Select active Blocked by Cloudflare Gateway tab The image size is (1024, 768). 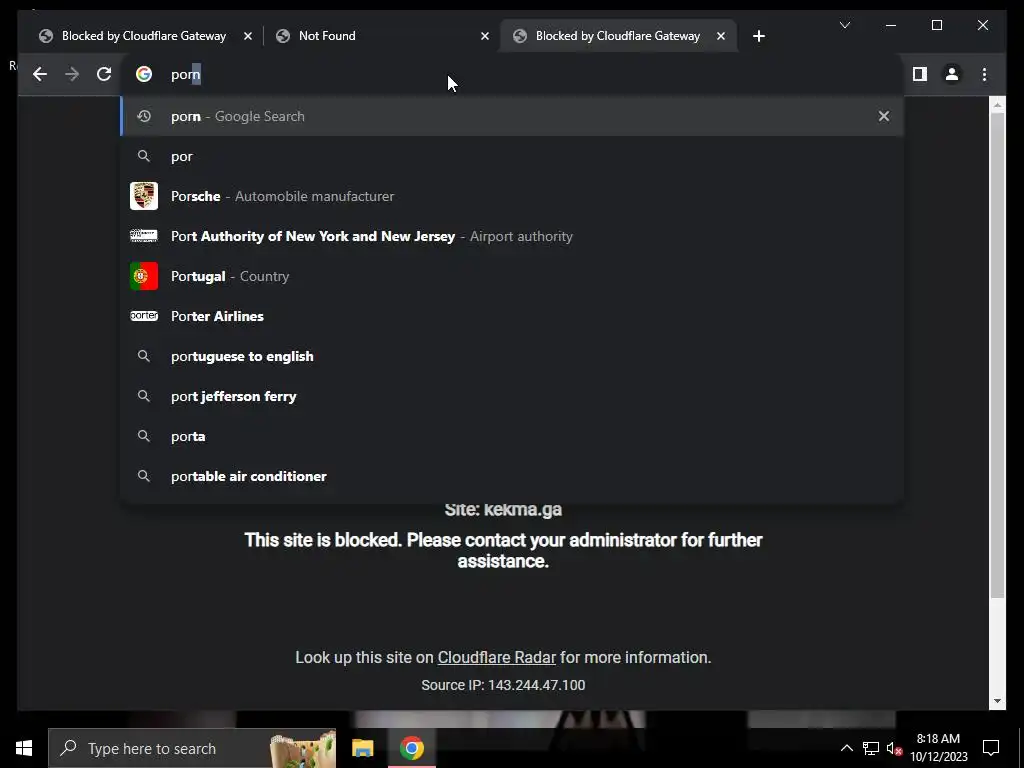tap(618, 37)
